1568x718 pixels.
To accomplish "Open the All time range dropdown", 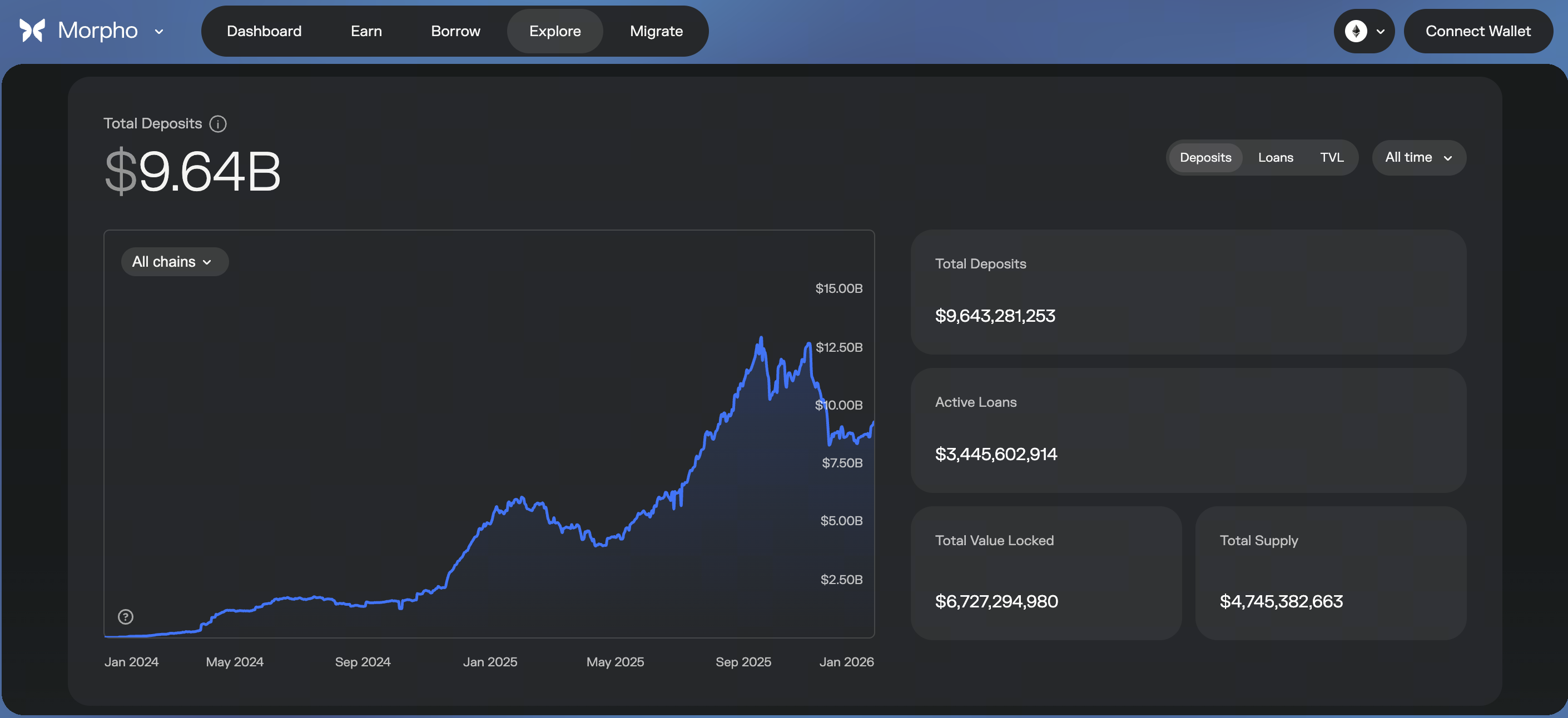I will tap(1418, 158).
